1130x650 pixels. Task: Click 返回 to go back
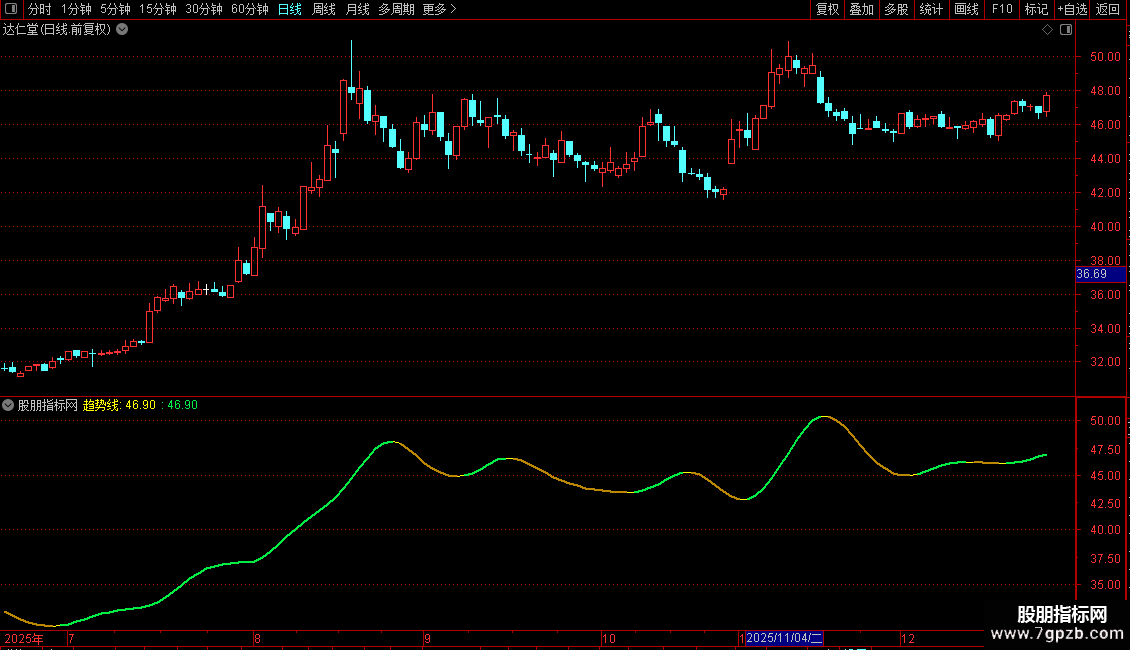pos(1108,9)
